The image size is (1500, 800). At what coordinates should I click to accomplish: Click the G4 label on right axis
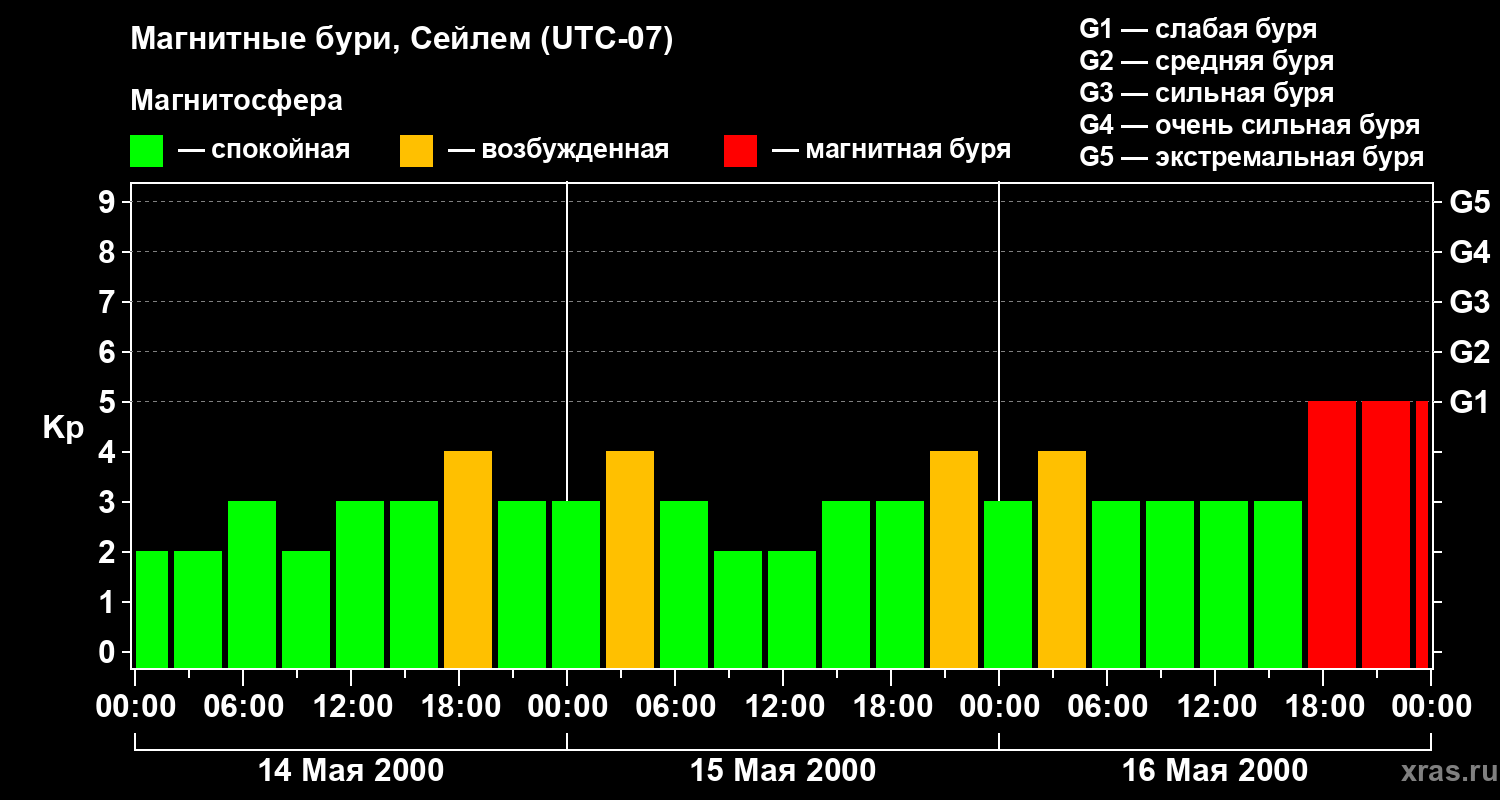pyautogui.click(x=1469, y=252)
